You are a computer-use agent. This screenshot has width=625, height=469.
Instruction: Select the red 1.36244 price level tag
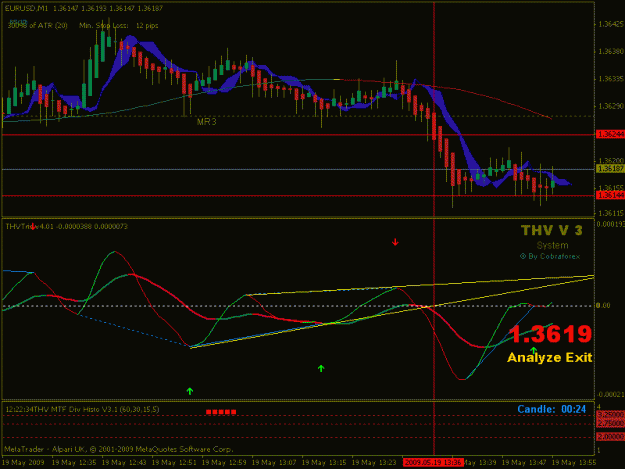click(x=610, y=134)
